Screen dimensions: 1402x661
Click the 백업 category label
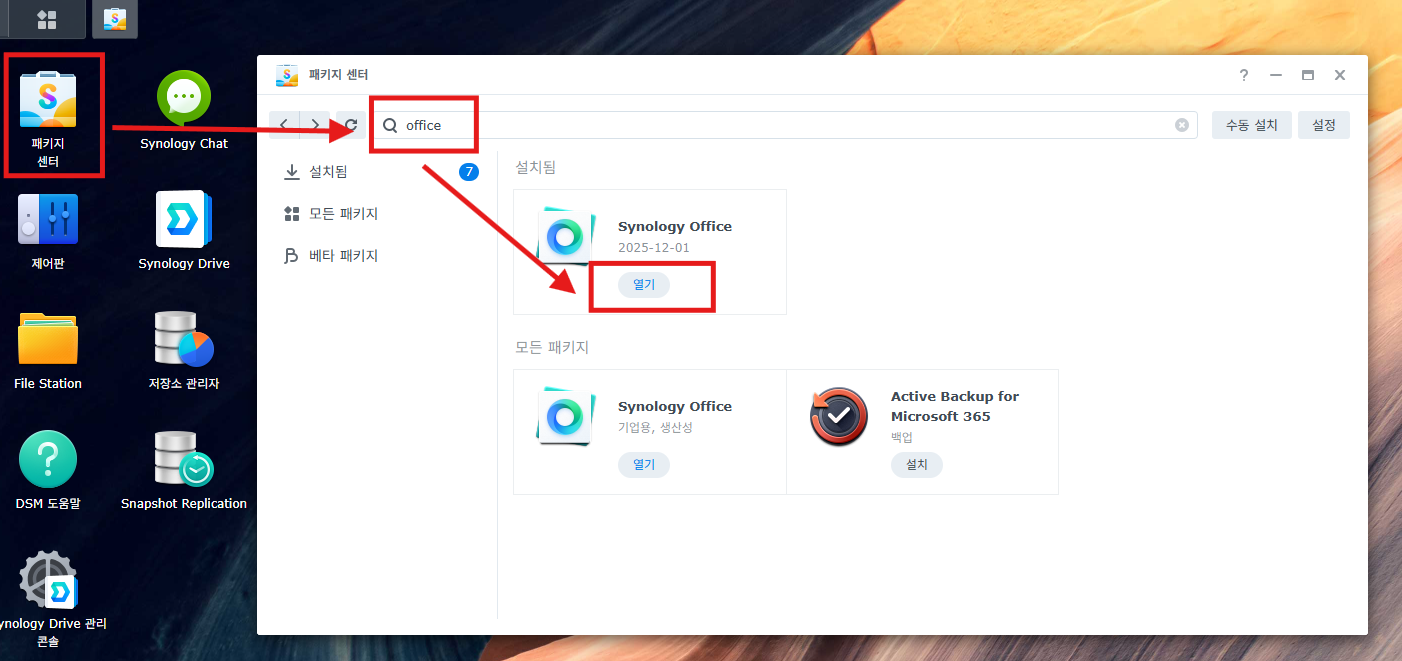(902, 438)
